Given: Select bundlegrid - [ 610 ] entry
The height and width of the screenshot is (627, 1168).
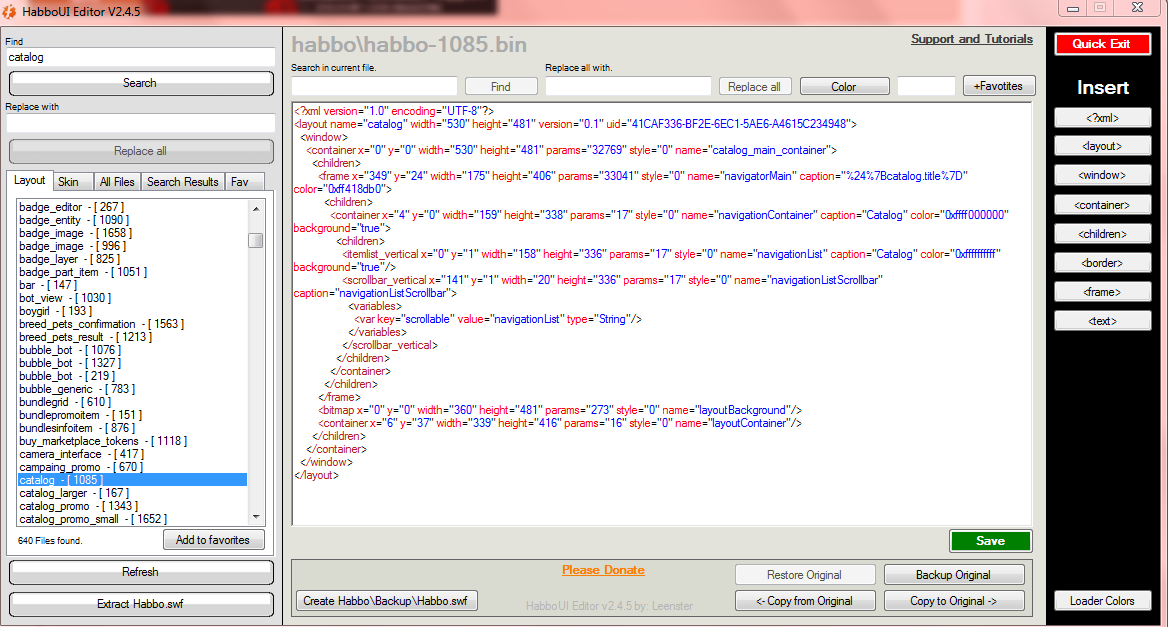Looking at the screenshot, I should pos(65,403).
